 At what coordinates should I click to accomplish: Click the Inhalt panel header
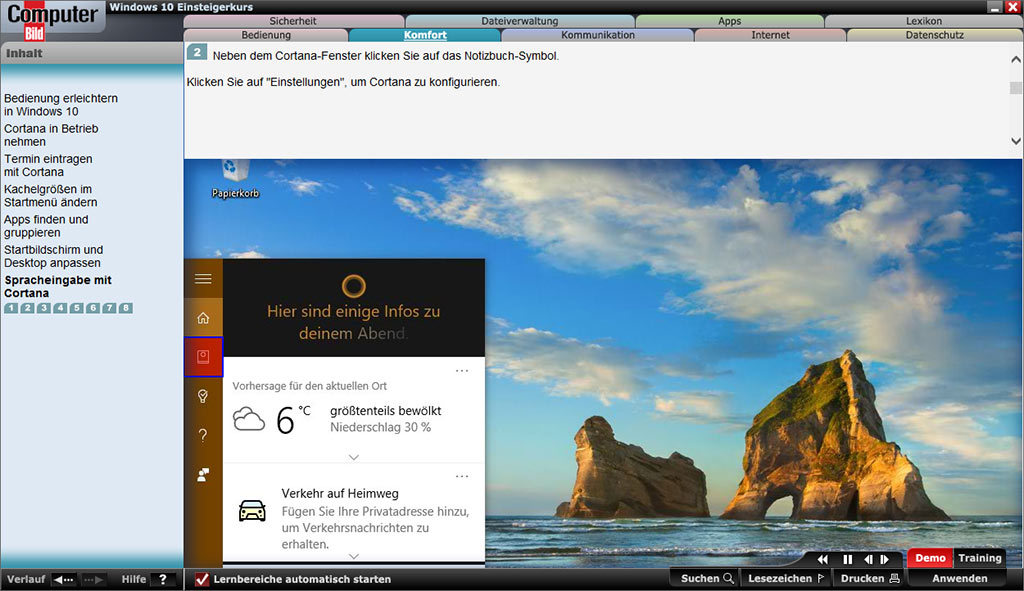coord(91,54)
